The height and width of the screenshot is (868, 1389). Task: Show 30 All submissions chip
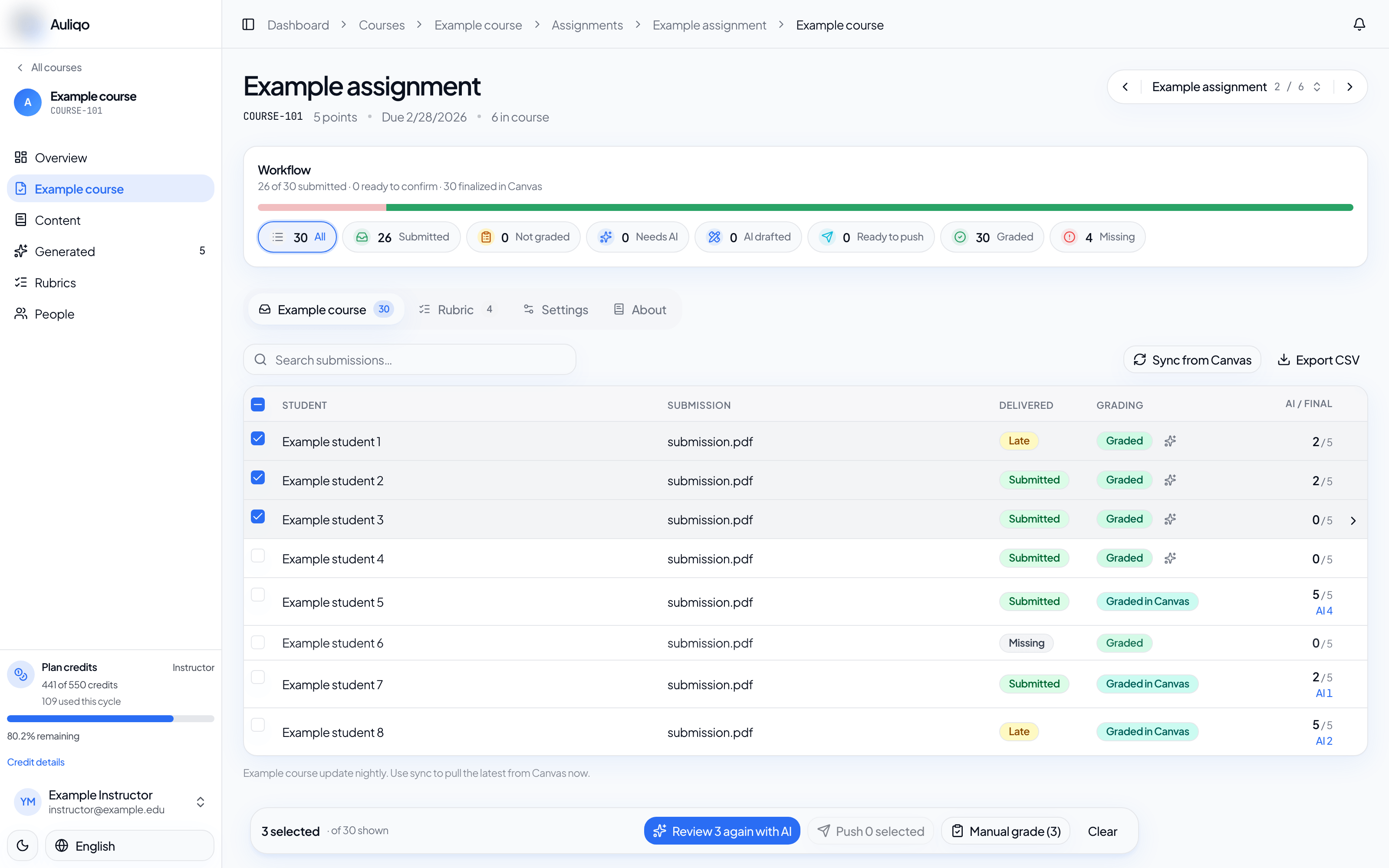click(x=297, y=237)
